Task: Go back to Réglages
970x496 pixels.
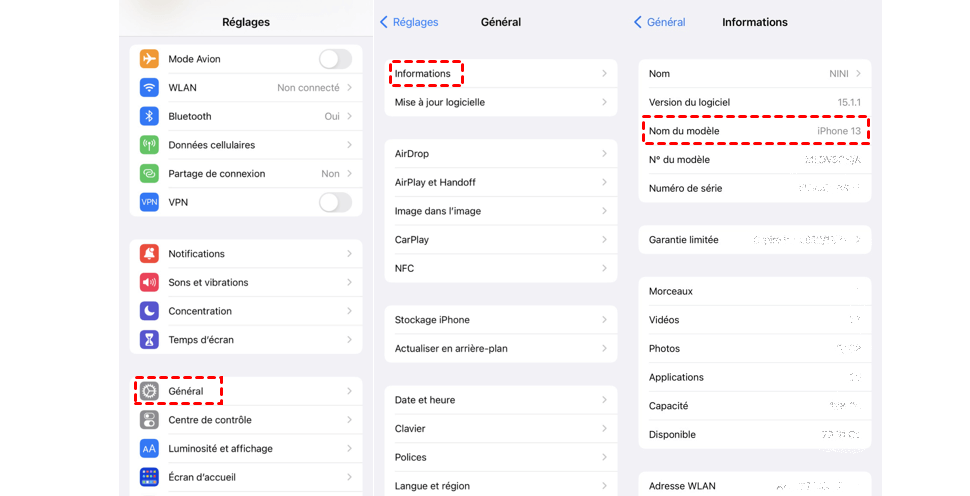Action: pos(408,22)
